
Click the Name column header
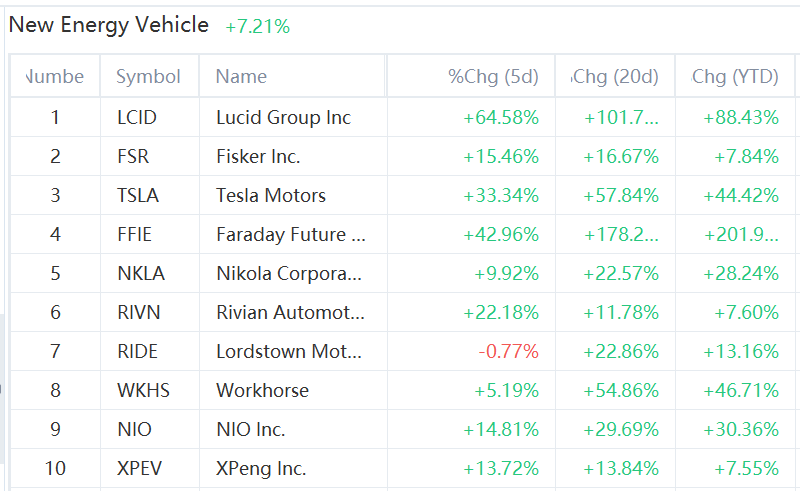click(241, 76)
